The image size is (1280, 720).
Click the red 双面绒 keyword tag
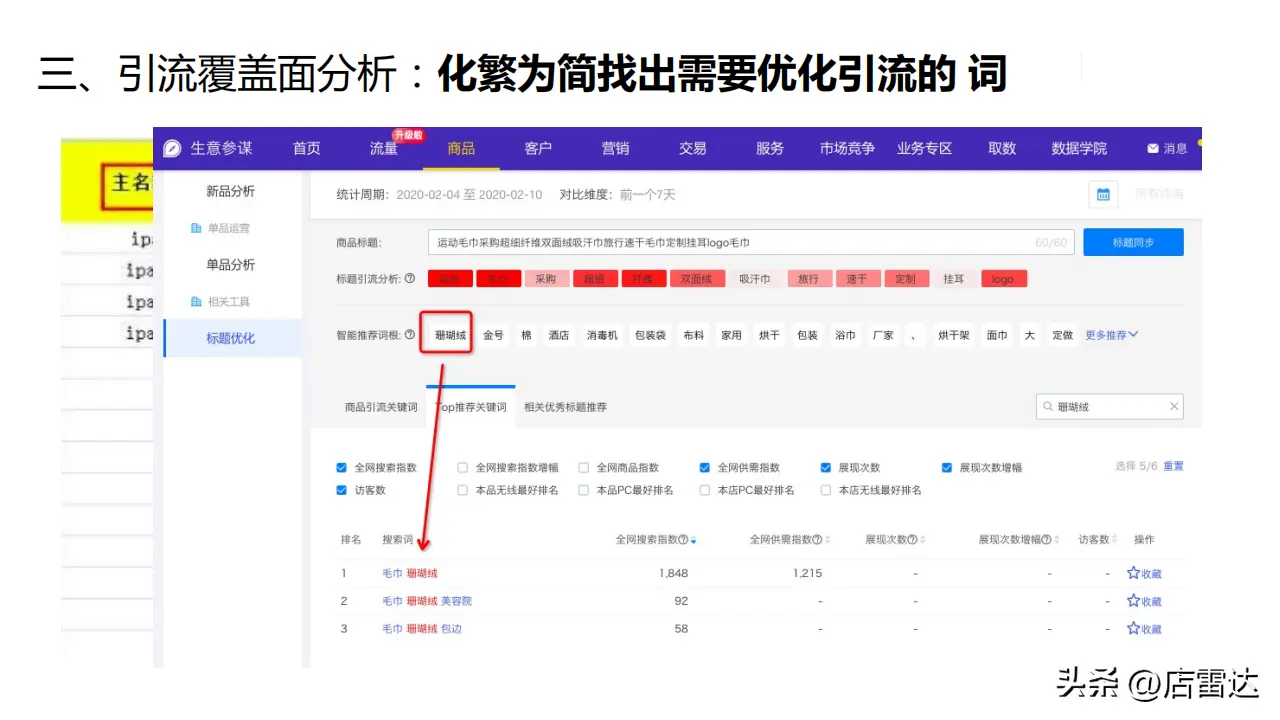695,279
